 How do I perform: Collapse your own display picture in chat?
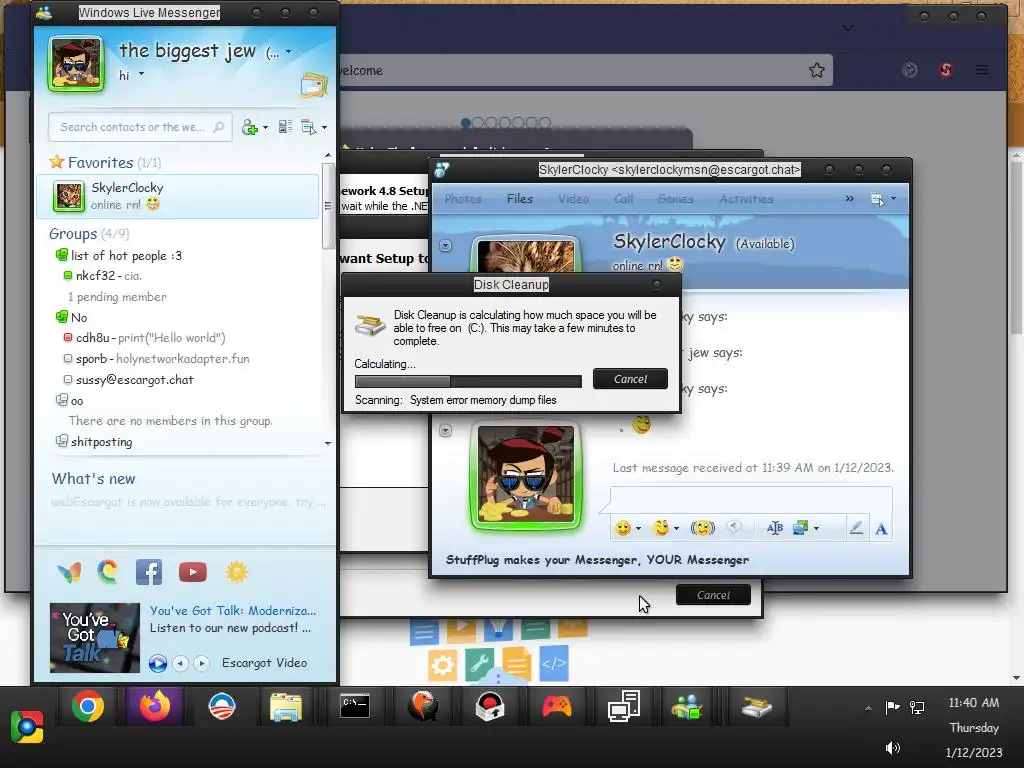point(445,430)
